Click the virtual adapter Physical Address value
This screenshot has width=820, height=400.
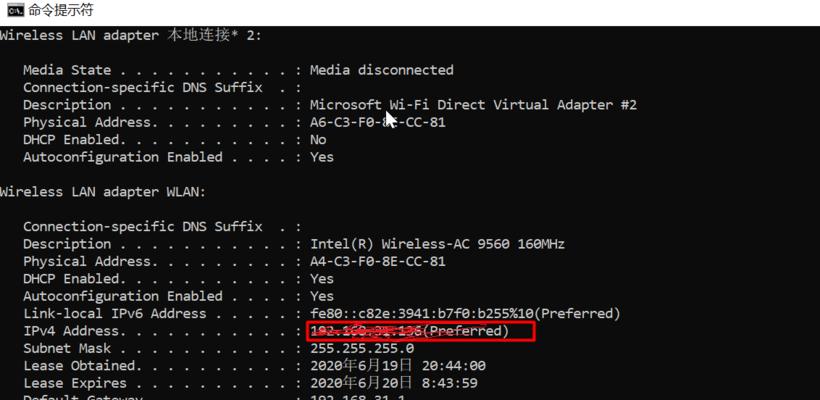(378, 122)
